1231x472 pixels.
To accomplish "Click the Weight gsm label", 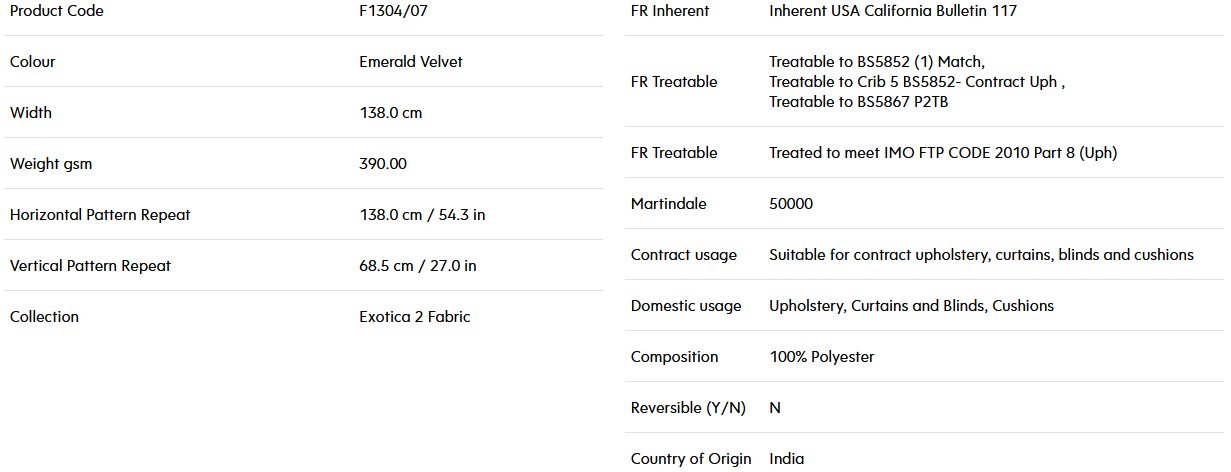I will [x=51, y=164].
